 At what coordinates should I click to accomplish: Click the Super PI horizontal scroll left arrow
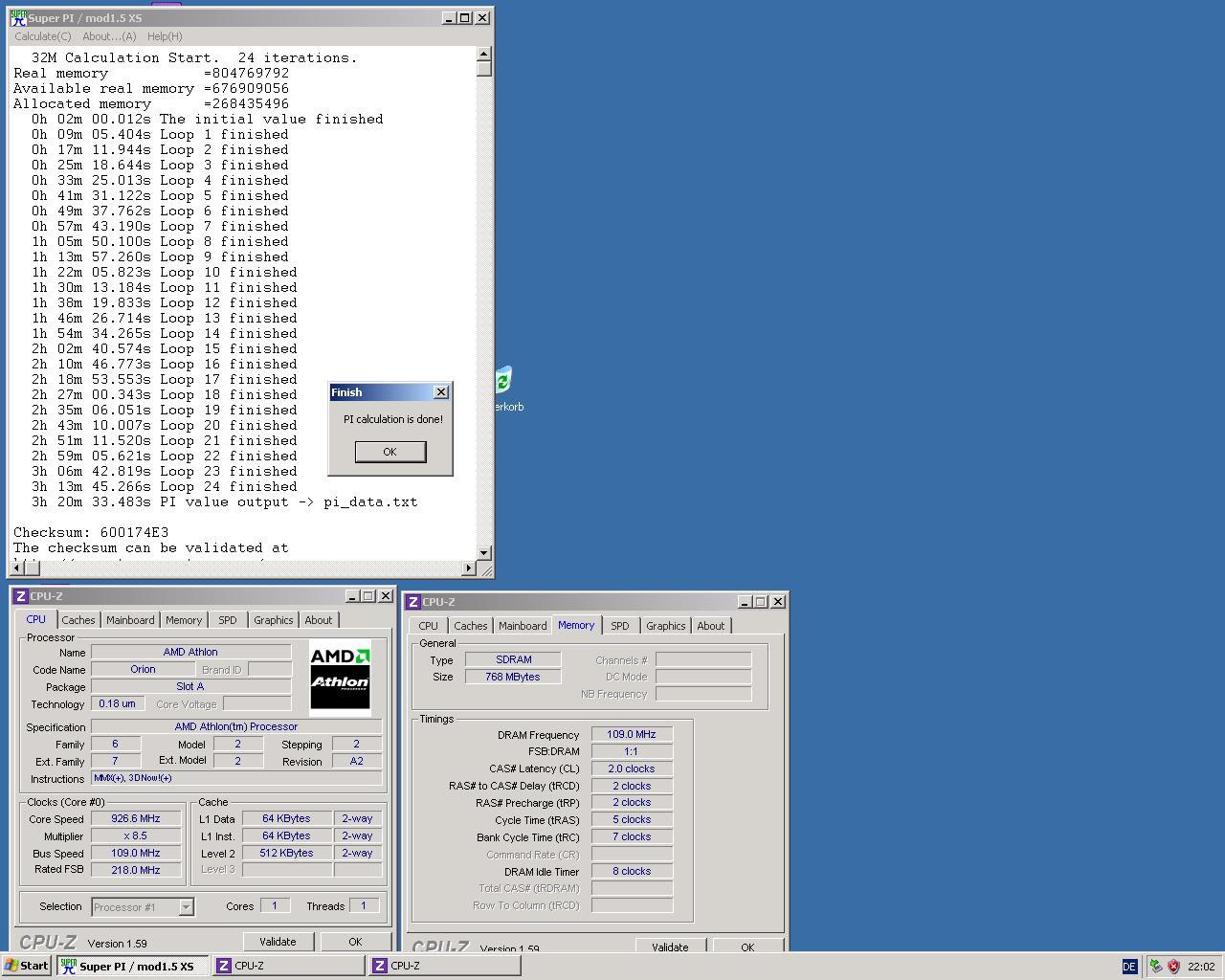pyautogui.click(x=16, y=568)
